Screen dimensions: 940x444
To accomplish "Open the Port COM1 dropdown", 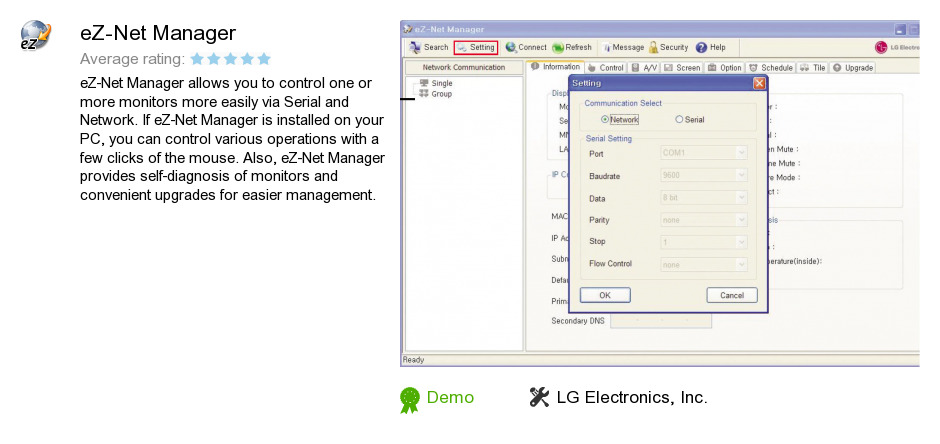I will pyautogui.click(x=704, y=153).
